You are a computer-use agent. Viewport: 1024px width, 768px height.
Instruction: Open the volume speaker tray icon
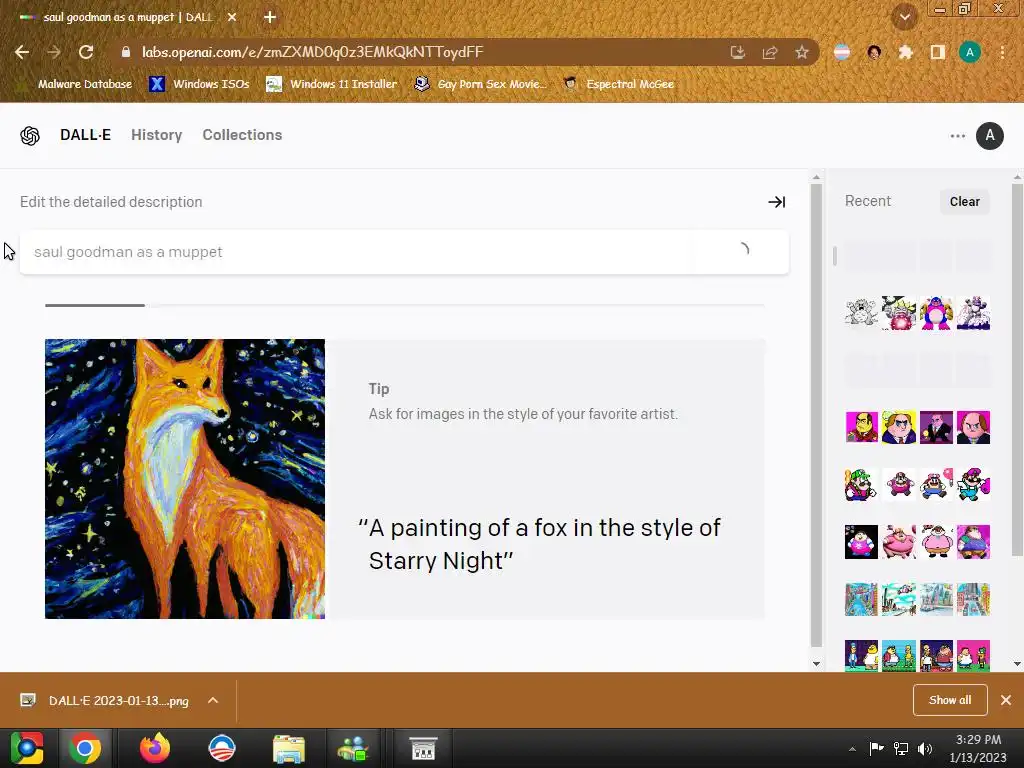pyautogui.click(x=925, y=749)
